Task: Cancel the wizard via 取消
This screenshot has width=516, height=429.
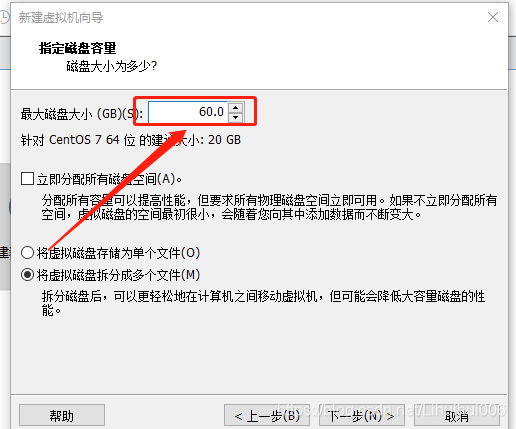Action: point(457,415)
